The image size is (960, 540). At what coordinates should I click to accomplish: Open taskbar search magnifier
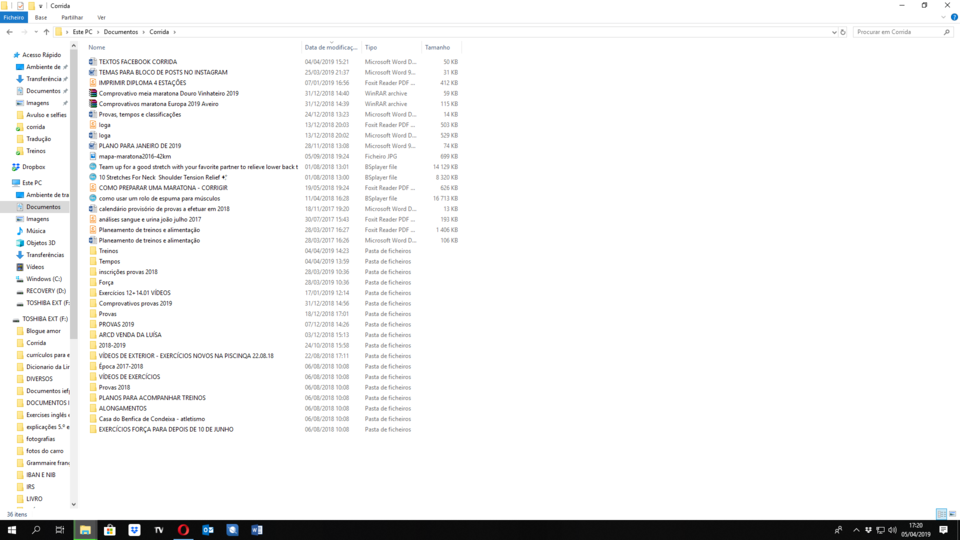(36, 530)
